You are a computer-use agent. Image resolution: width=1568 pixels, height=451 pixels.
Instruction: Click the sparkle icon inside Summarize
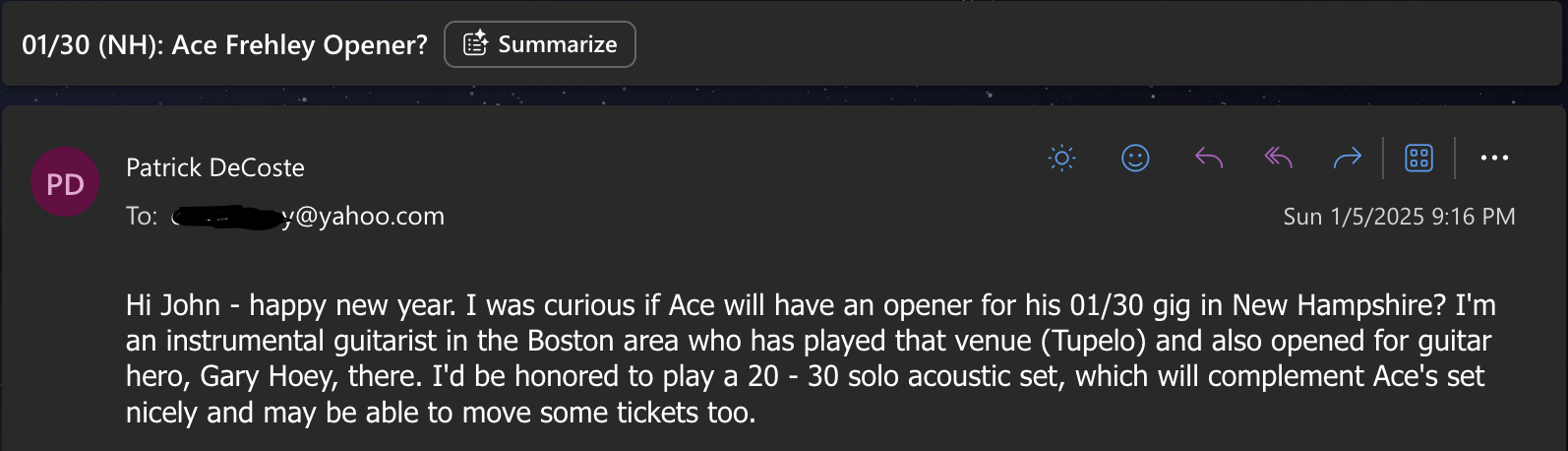click(476, 44)
